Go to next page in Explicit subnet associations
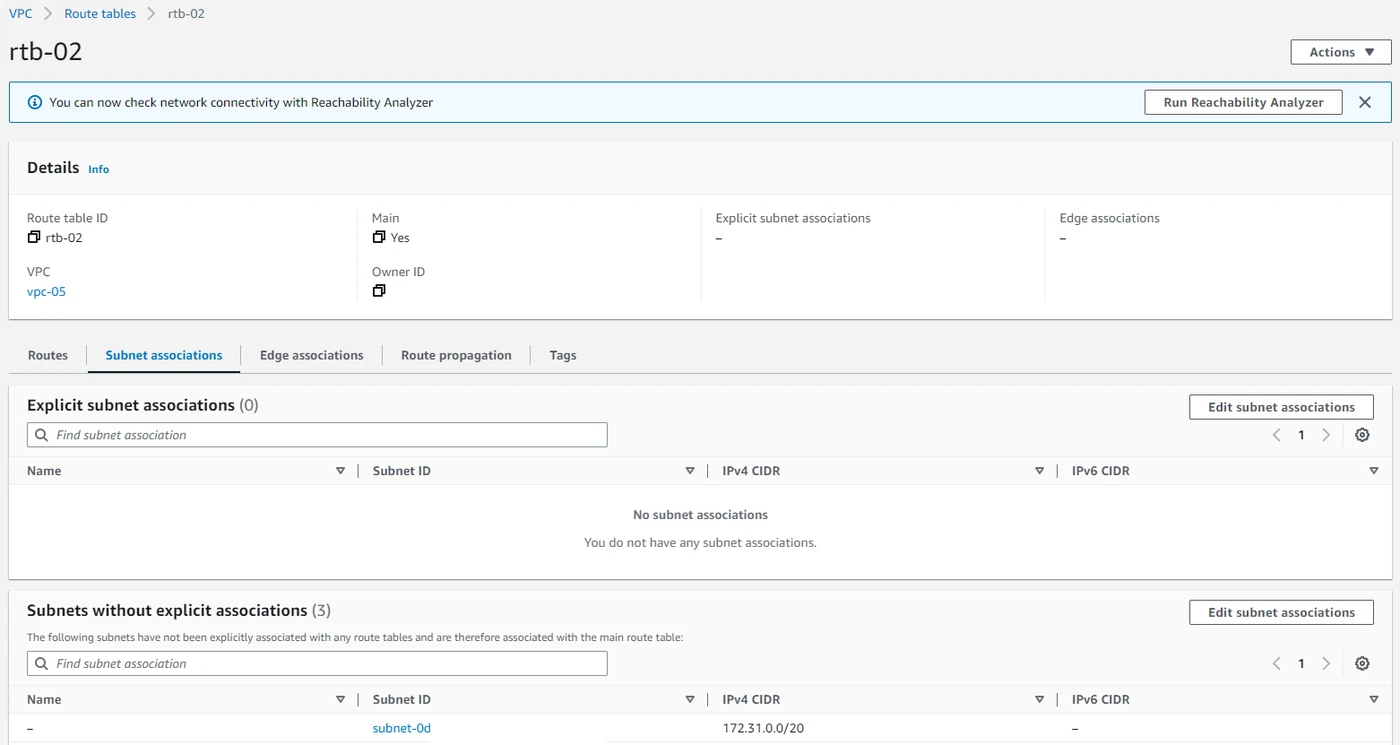Viewport: 1400px width, 745px height. pos(1326,435)
